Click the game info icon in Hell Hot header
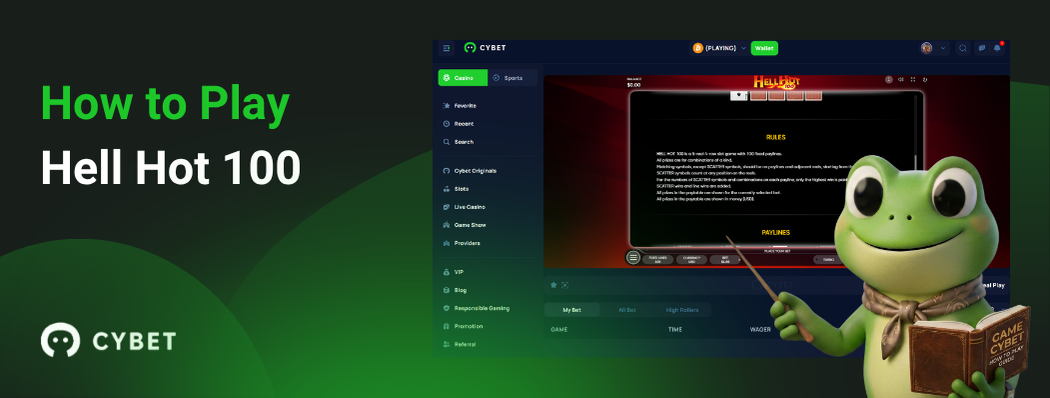1050x398 pixels. coord(889,80)
